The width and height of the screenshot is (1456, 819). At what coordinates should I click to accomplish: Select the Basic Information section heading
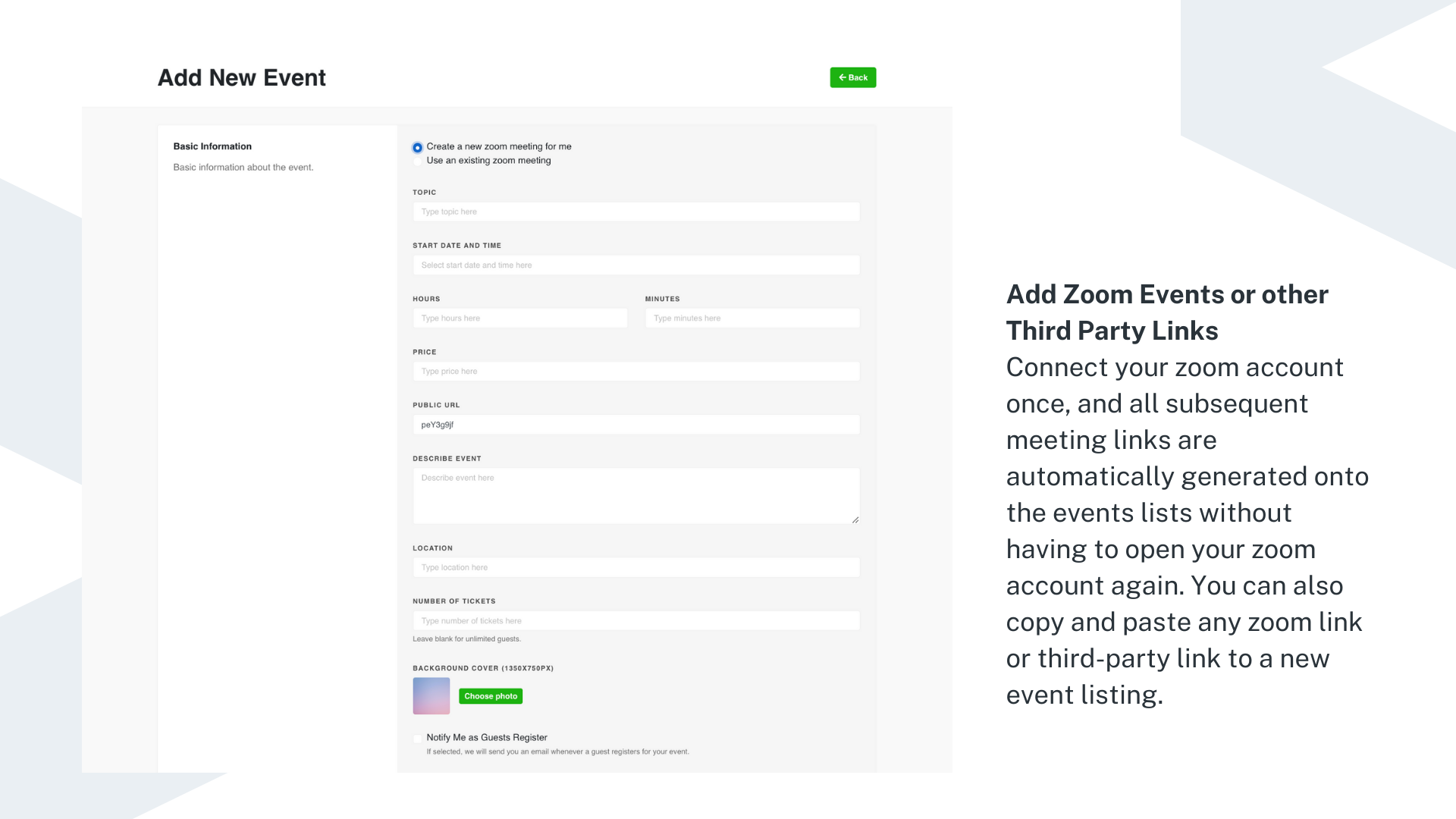point(212,146)
